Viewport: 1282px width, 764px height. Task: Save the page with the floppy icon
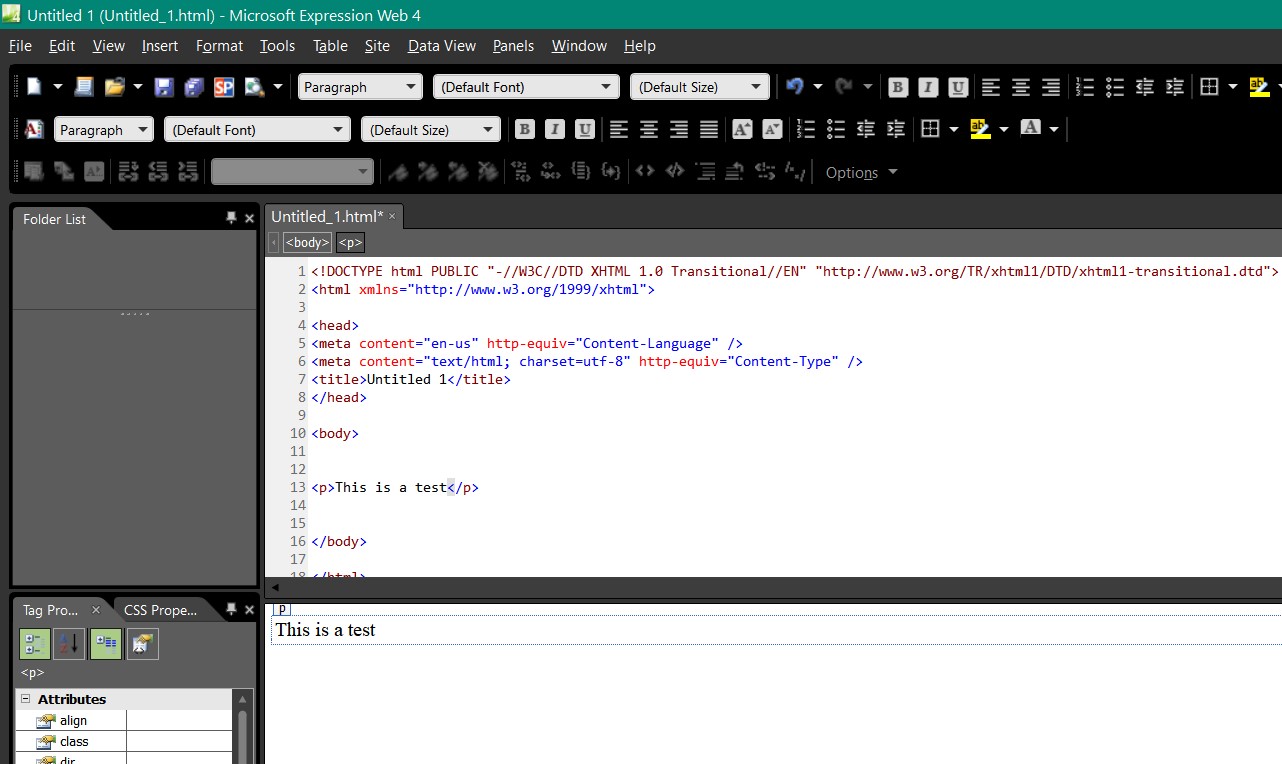tap(164, 87)
